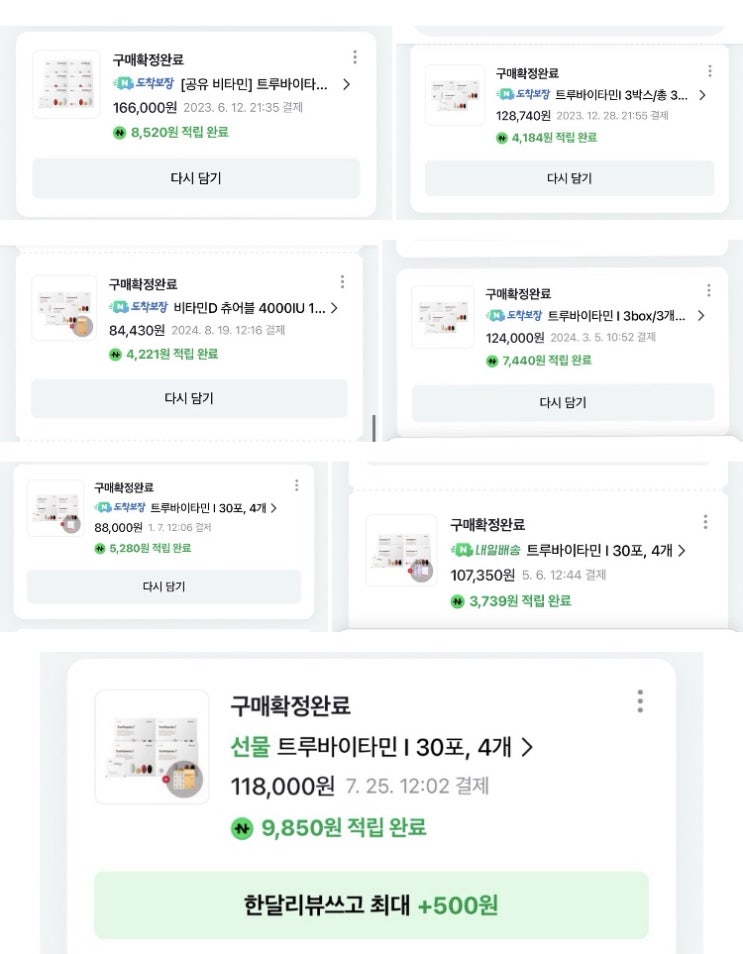Expand [공유 비타민] 트루바이타 order details chevron
Viewport: 743px width, 954px height.
pyautogui.click(x=346, y=84)
